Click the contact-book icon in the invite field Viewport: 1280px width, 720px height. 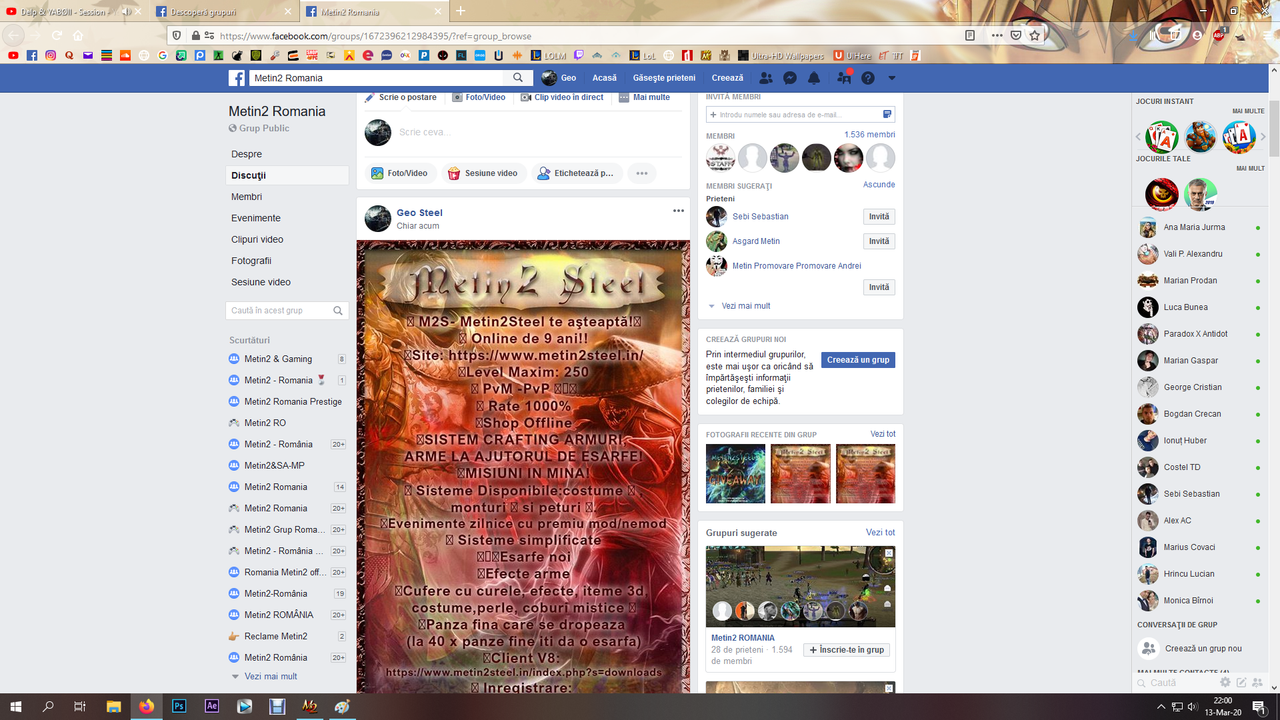886,115
